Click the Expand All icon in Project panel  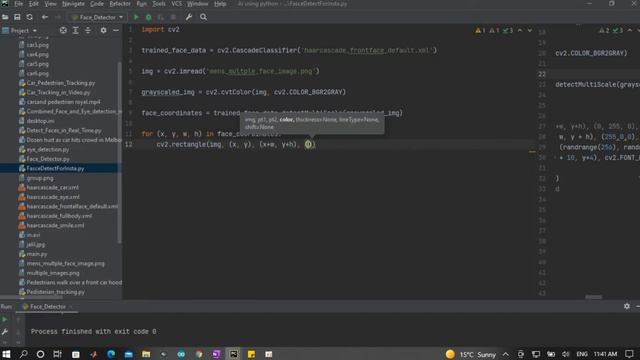pyautogui.click(x=76, y=31)
